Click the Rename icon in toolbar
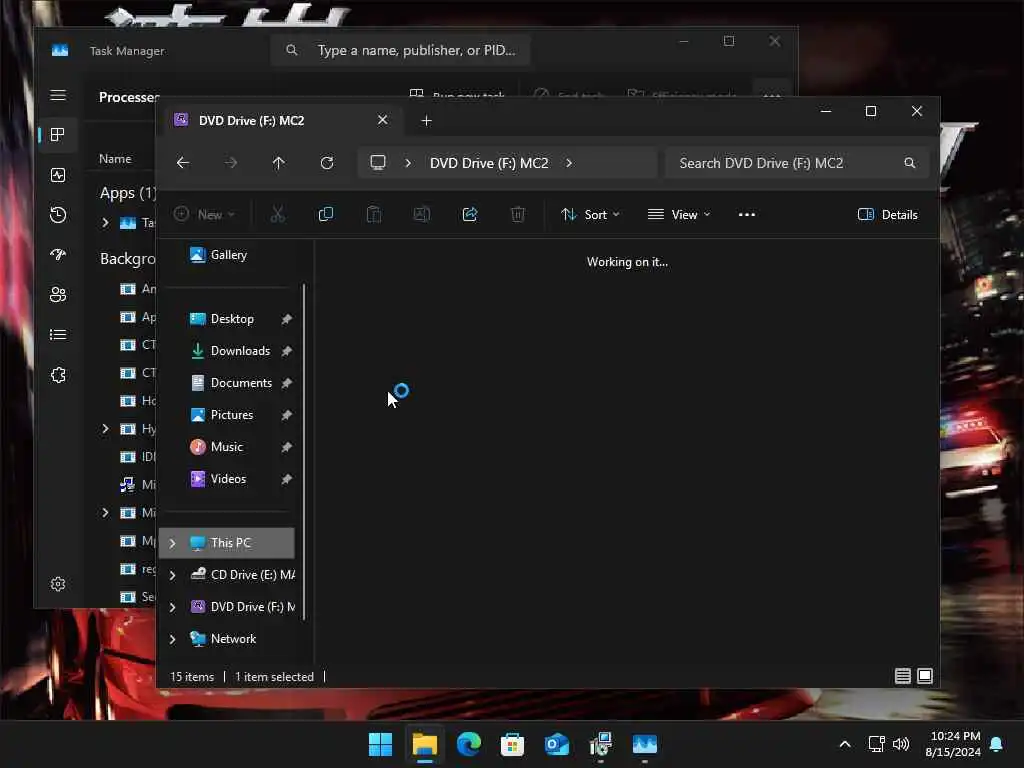 coord(422,214)
